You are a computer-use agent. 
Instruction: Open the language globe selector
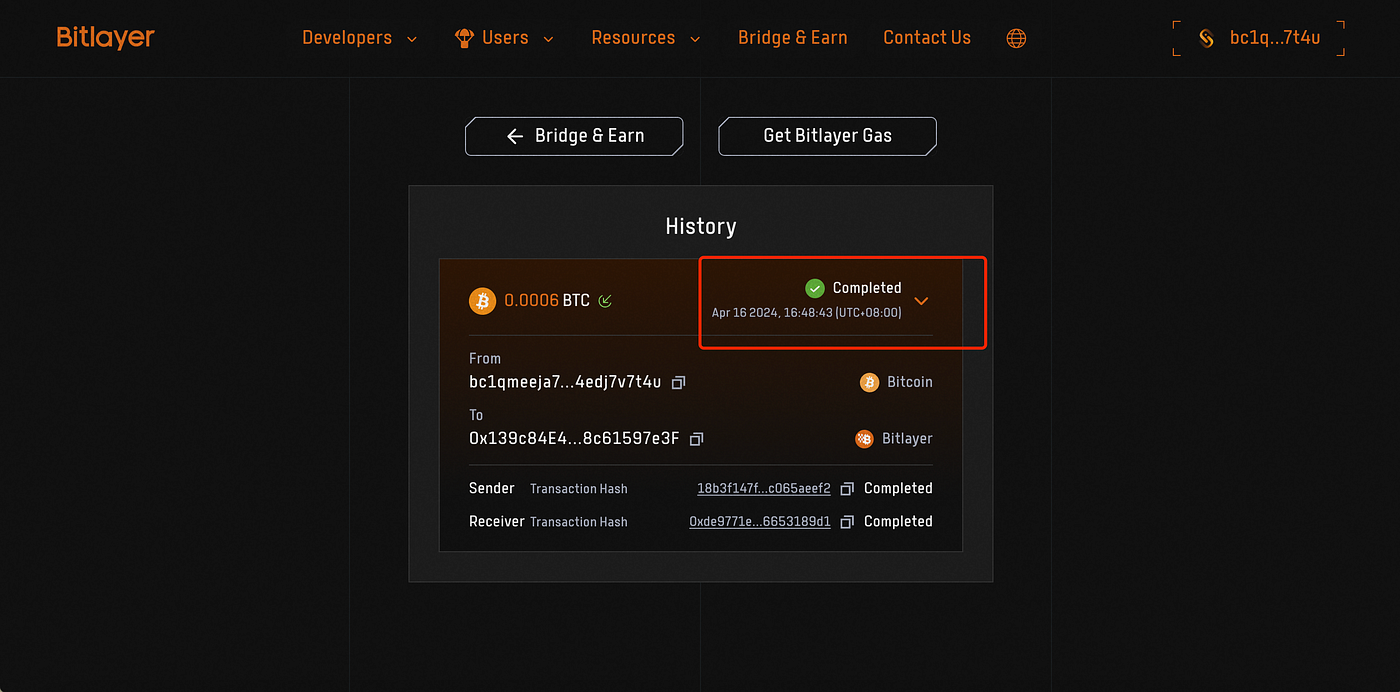point(1016,38)
